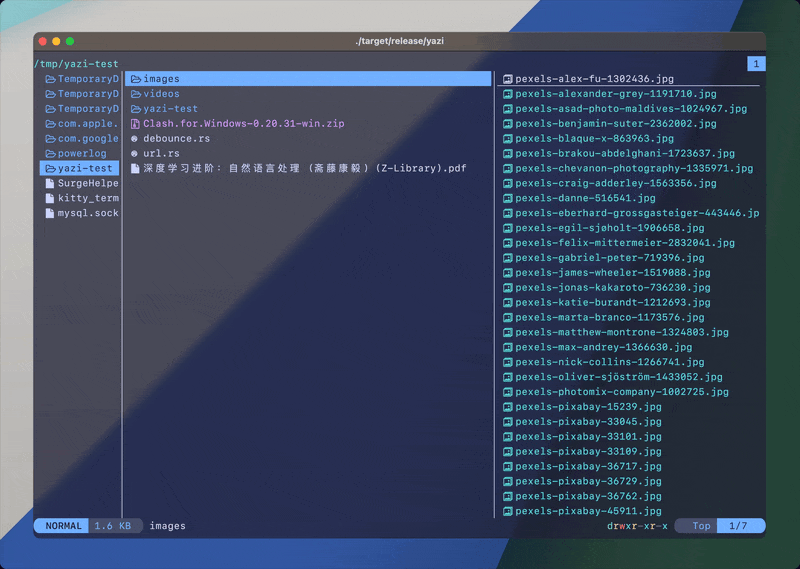Click the NORMAL mode indicator
This screenshot has height=569, width=800.
pyautogui.click(x=63, y=526)
